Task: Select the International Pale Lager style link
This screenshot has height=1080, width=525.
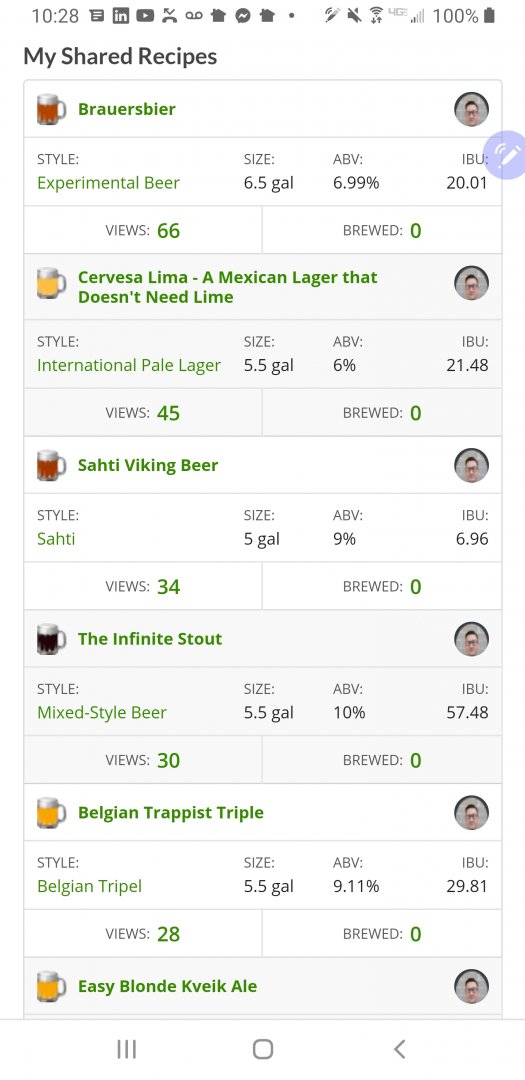Action: point(129,365)
